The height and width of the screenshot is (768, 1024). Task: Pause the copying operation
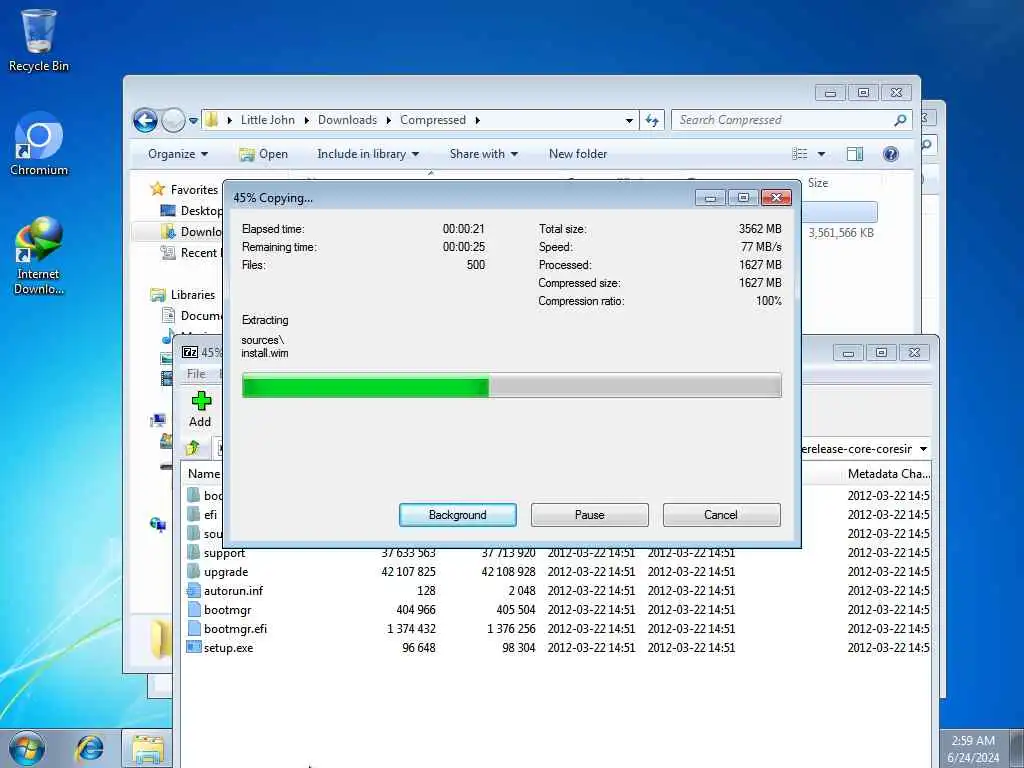[x=590, y=515]
